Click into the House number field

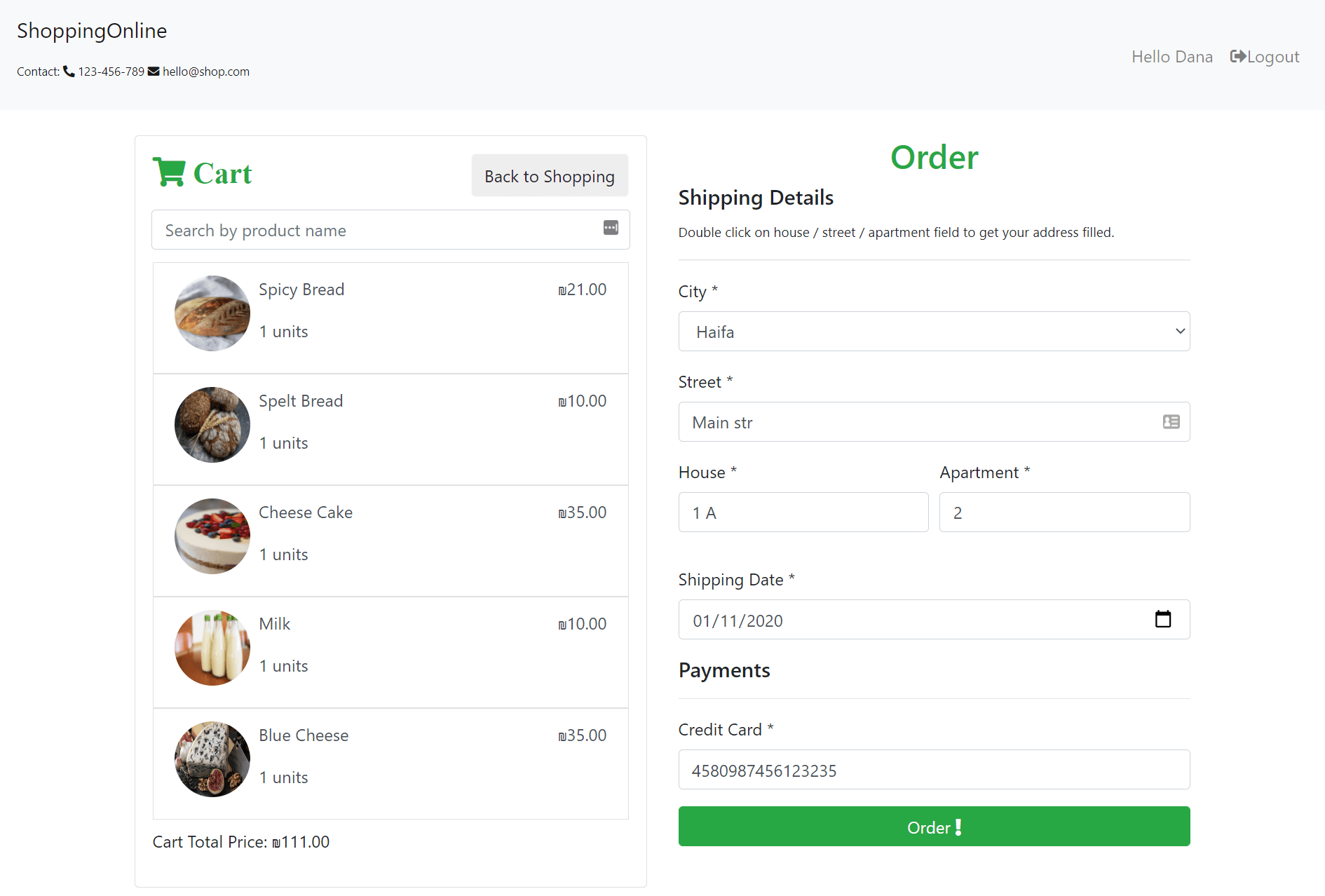click(803, 513)
